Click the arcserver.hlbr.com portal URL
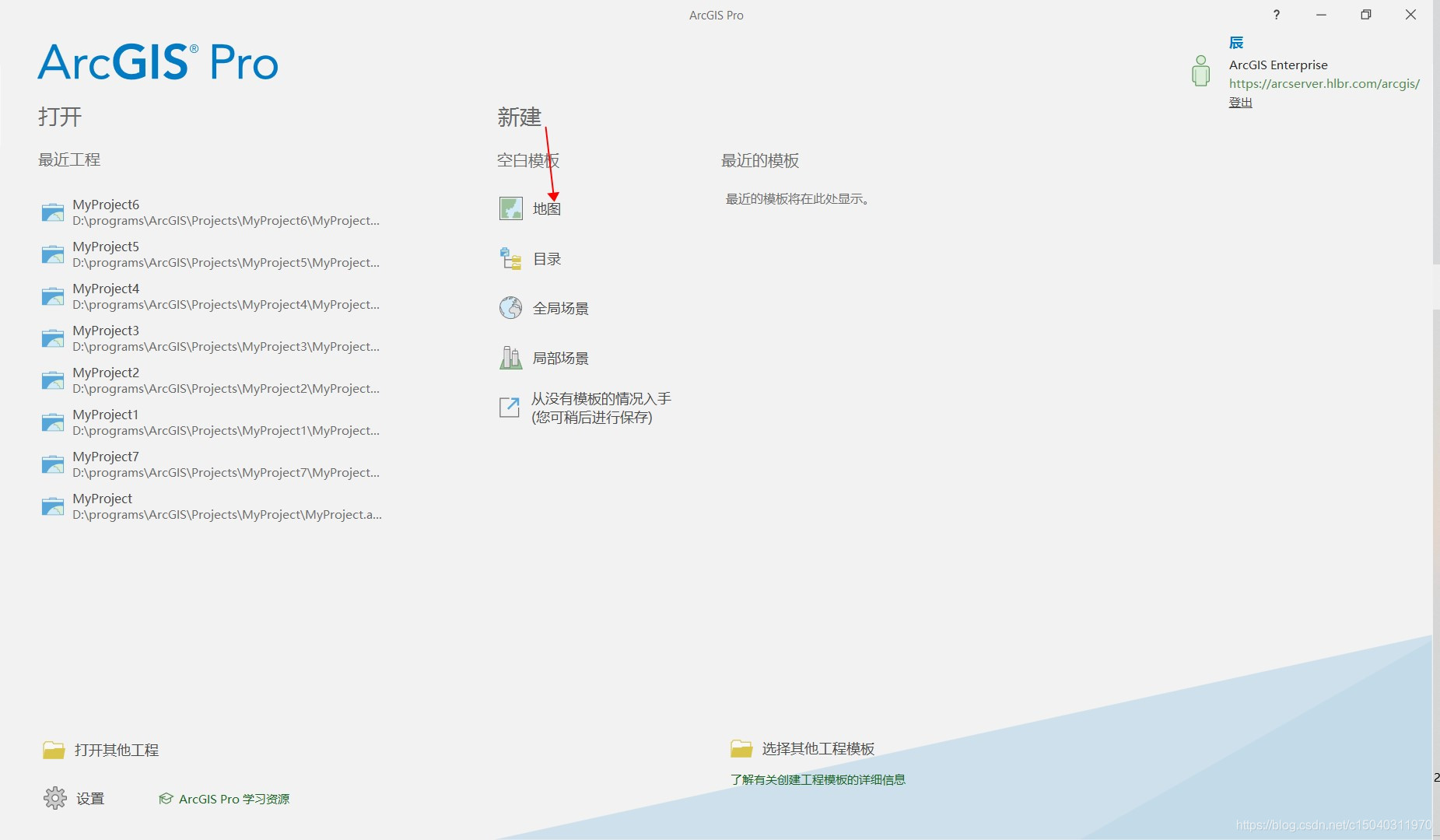The image size is (1440, 840). [1324, 83]
